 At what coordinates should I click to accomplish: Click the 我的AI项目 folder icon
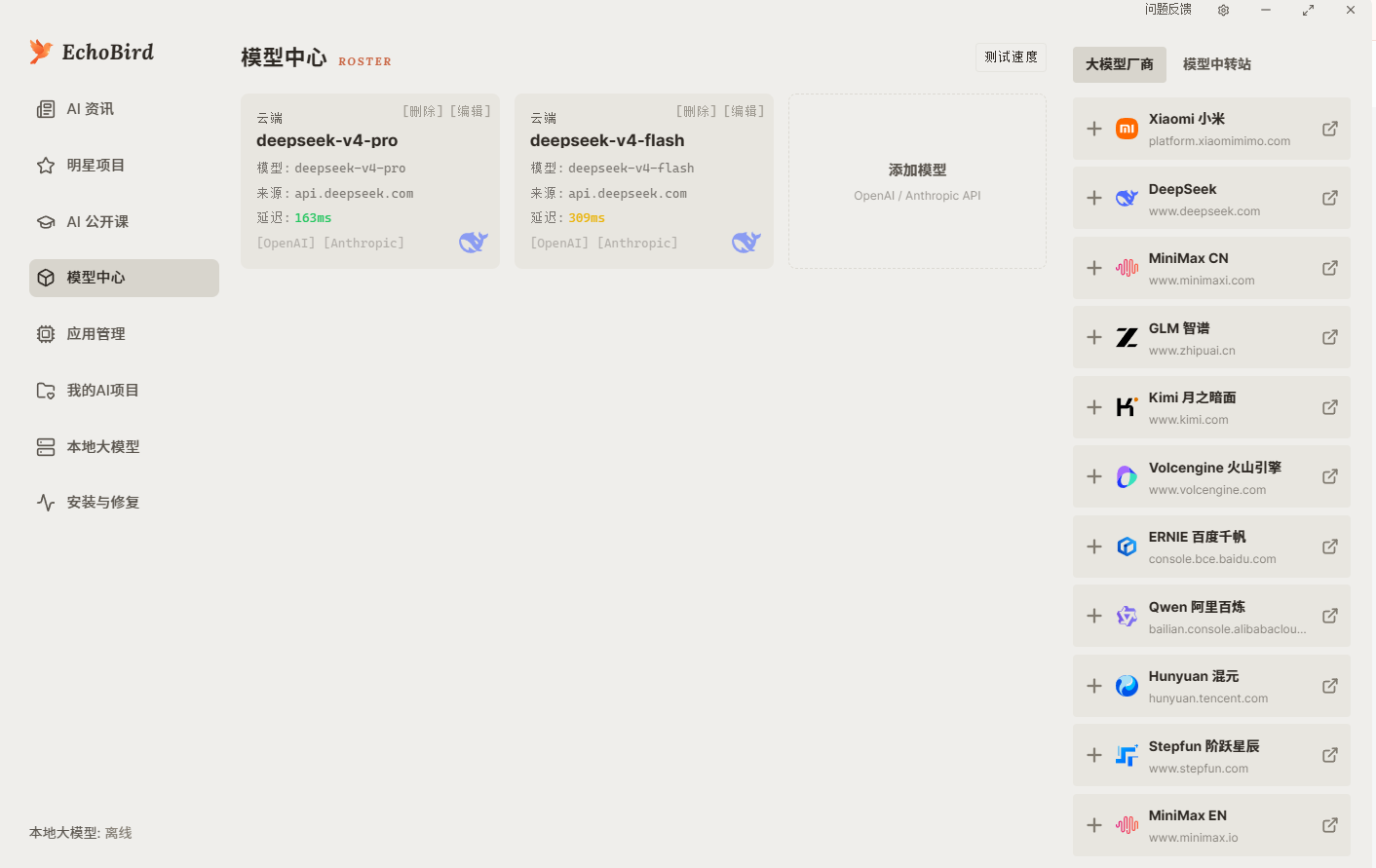(46, 391)
